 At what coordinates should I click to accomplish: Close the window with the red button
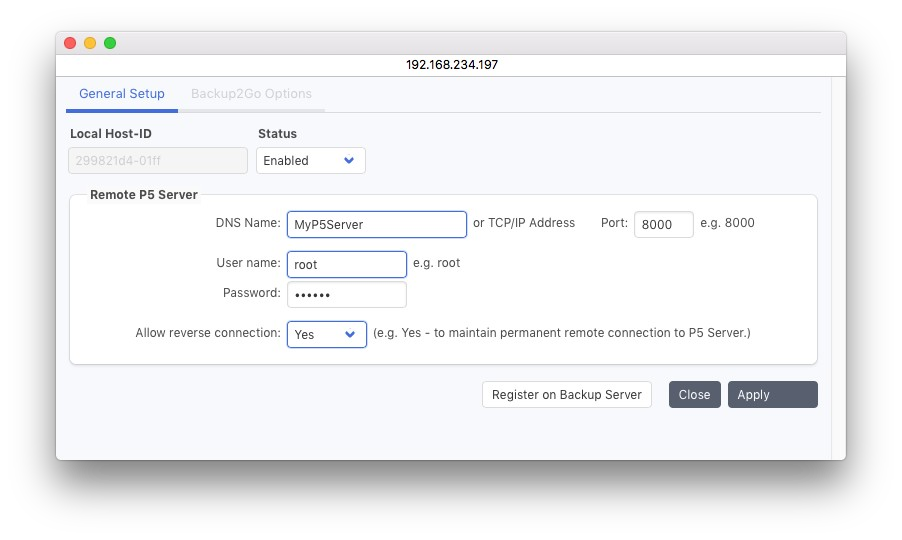[x=70, y=43]
